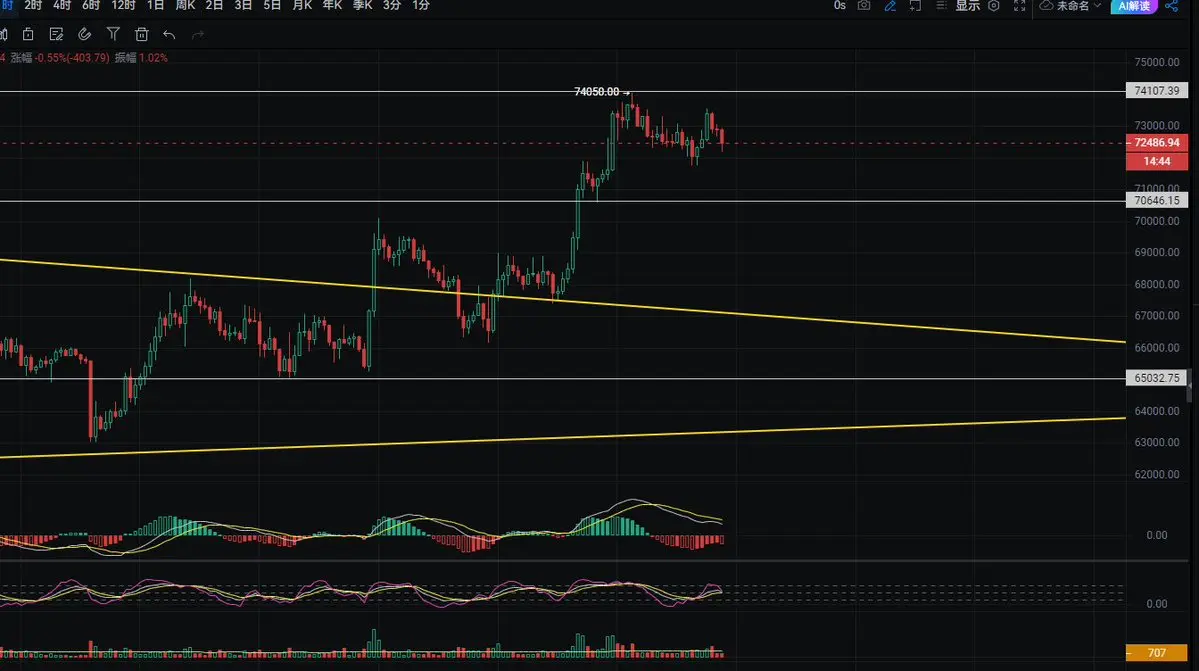Screen dimensions: 1199x671
Task: Share the chart via share icon
Action: coord(1172,5)
